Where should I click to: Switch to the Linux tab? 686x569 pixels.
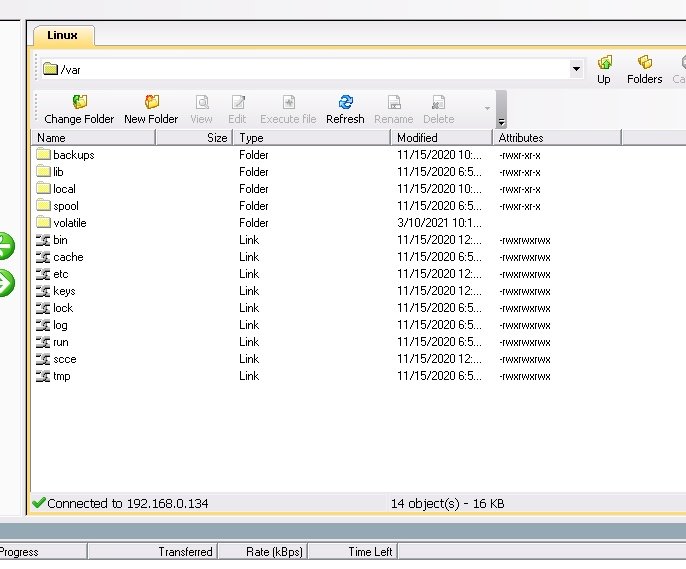click(63, 35)
